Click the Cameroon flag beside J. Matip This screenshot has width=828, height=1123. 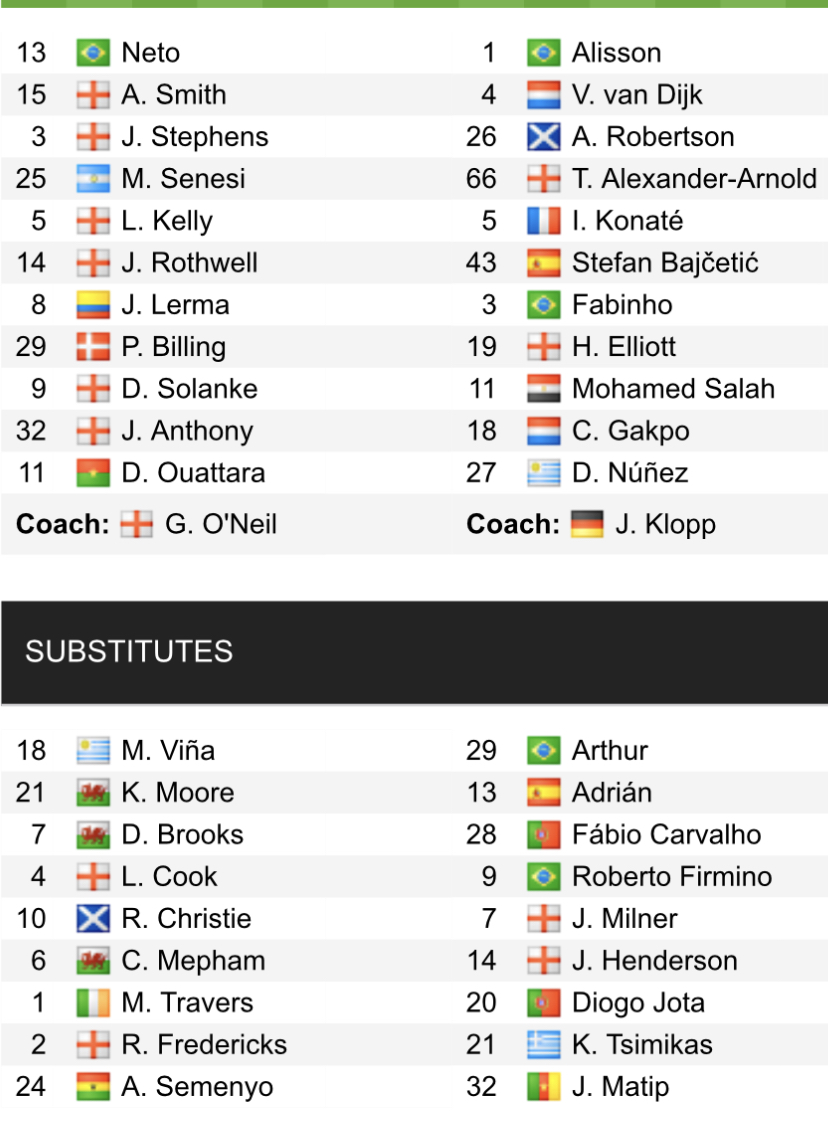(x=543, y=1086)
